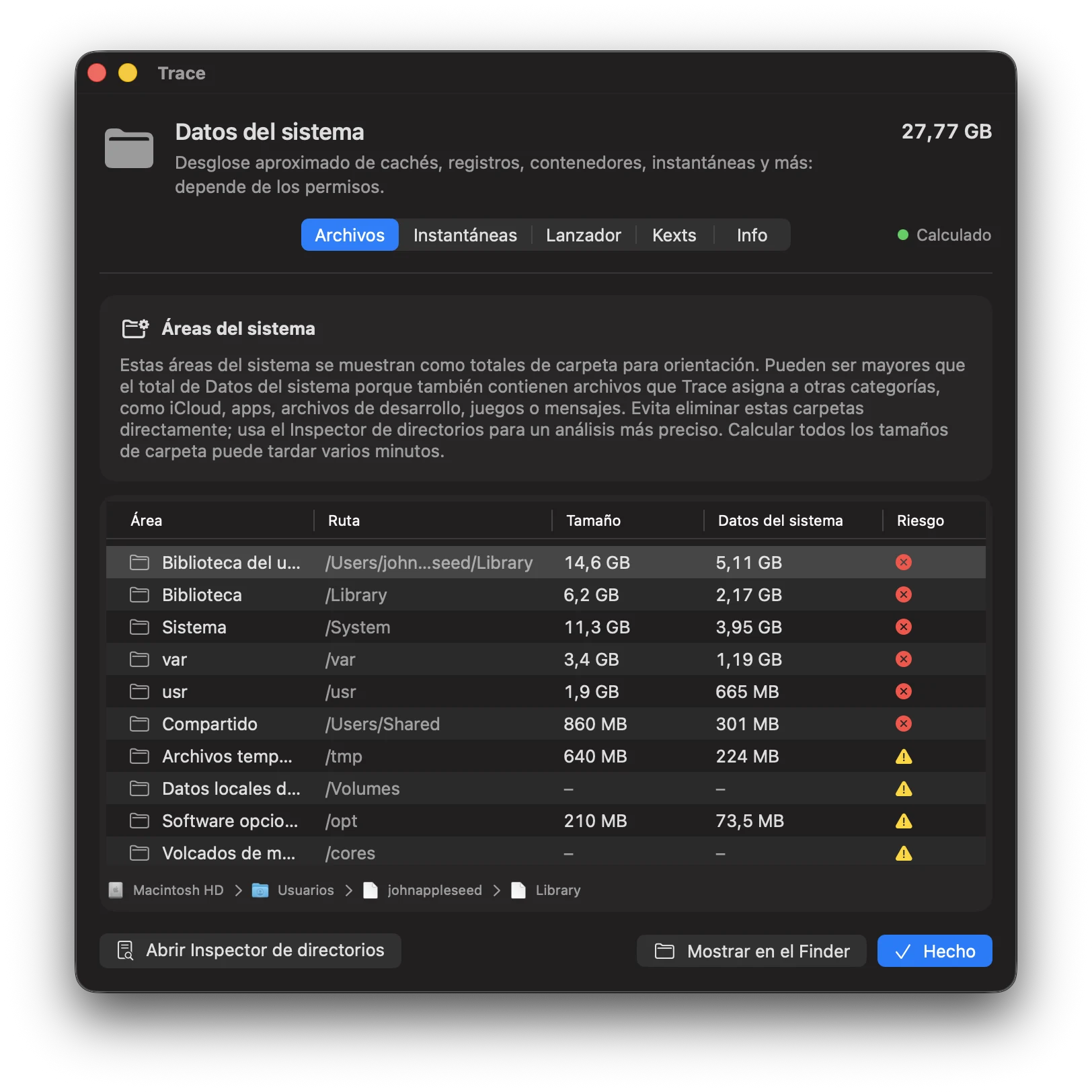
Task: Select the Biblioteca row name
Action: (x=202, y=595)
